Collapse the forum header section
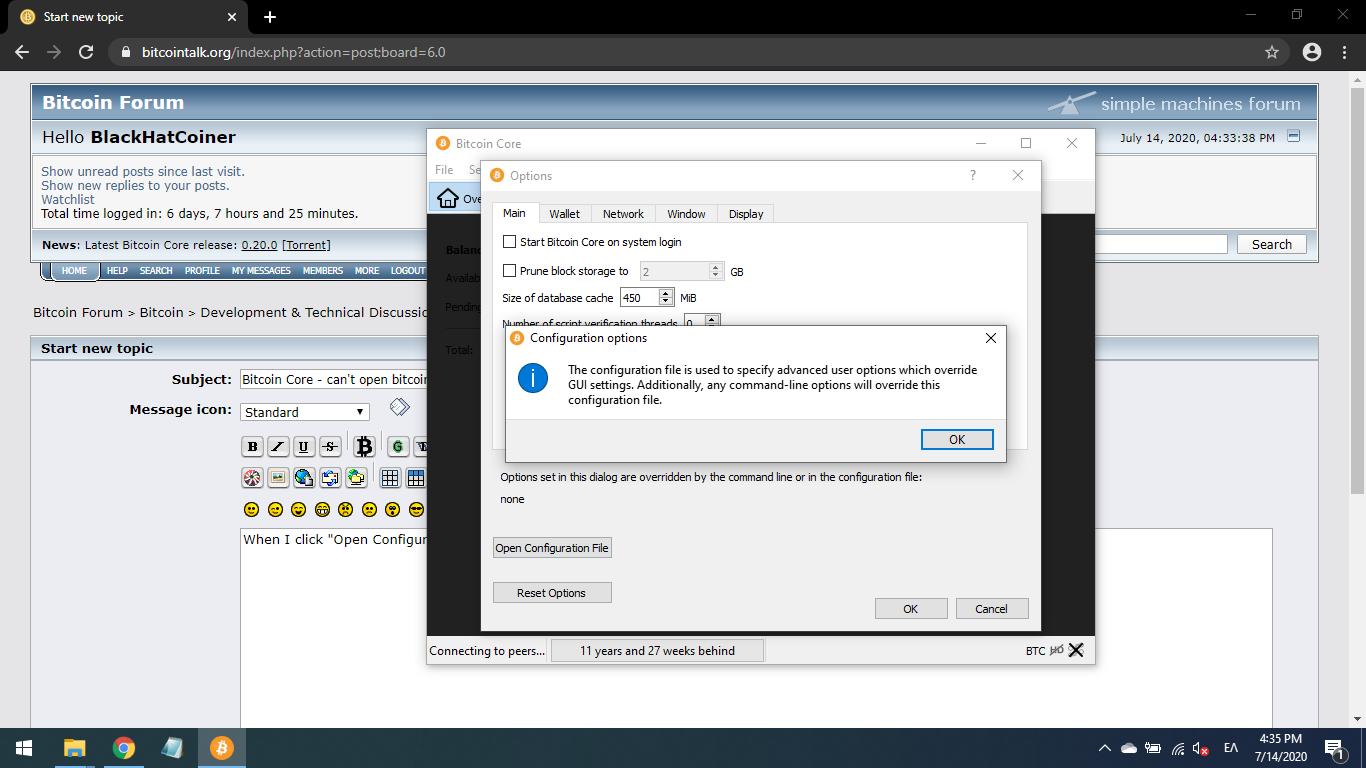The width and height of the screenshot is (1366, 768). coord(1294,136)
